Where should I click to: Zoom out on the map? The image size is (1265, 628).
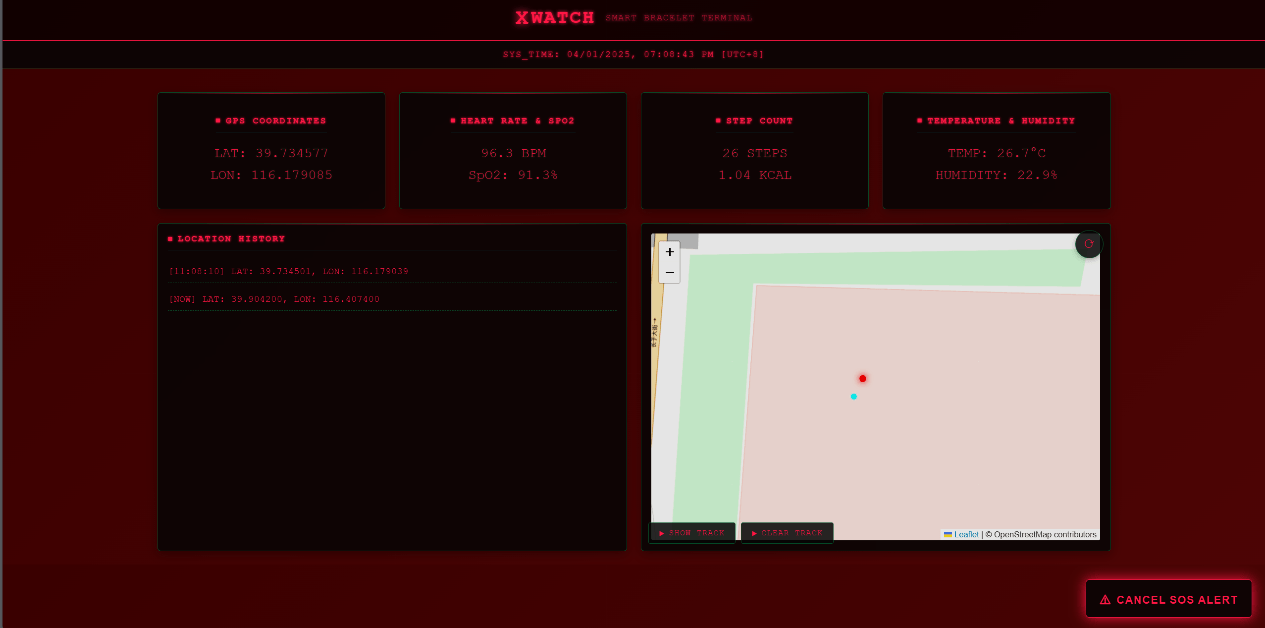pos(669,272)
